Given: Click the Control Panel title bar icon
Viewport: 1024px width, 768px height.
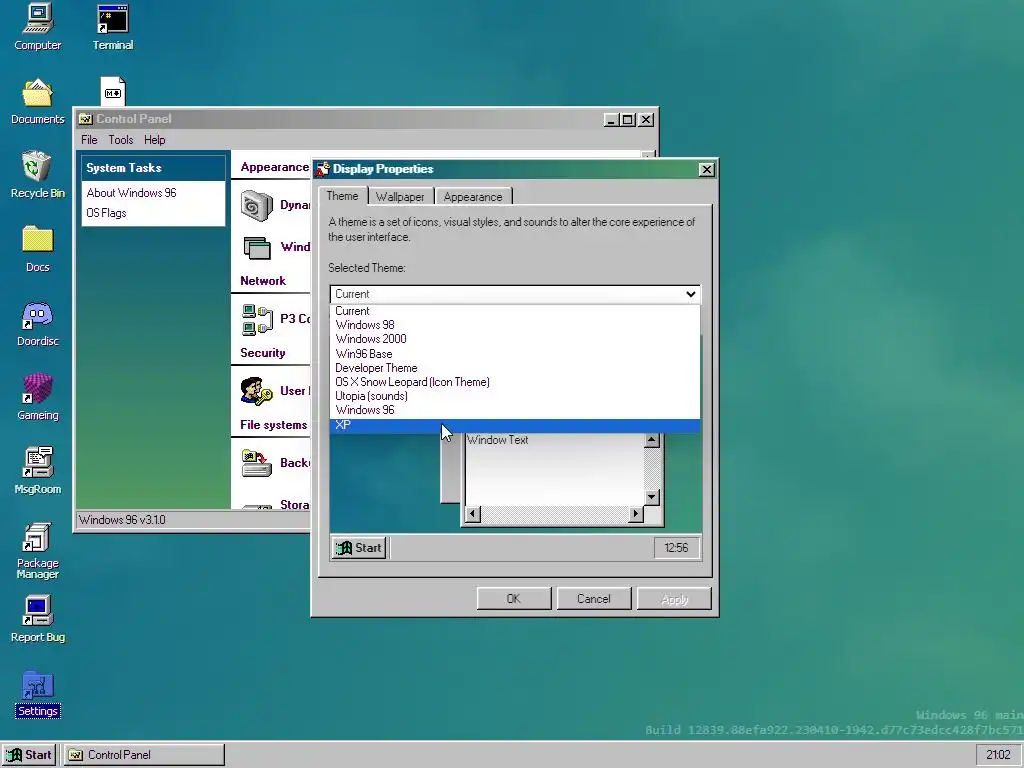Looking at the screenshot, I should point(85,119).
